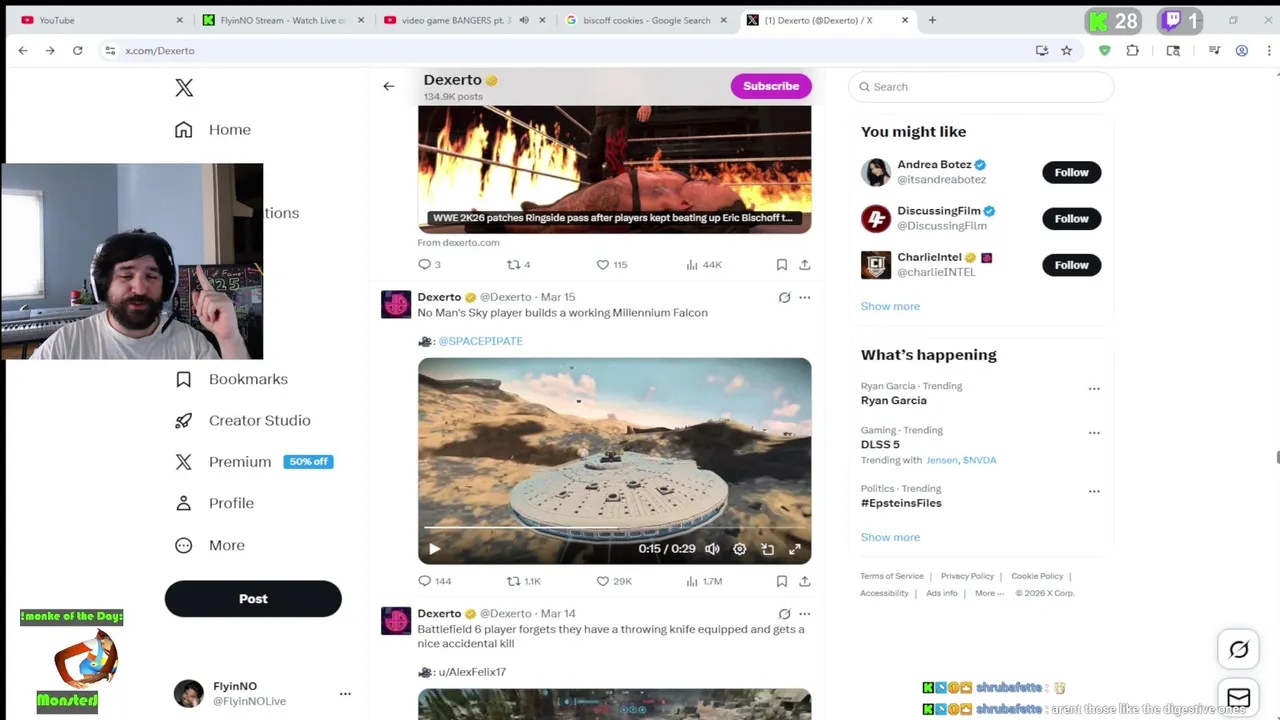Viewport: 1280px width, 720px height.
Task: Open Grok icon on Battlefield 6 post
Action: (x=784, y=614)
